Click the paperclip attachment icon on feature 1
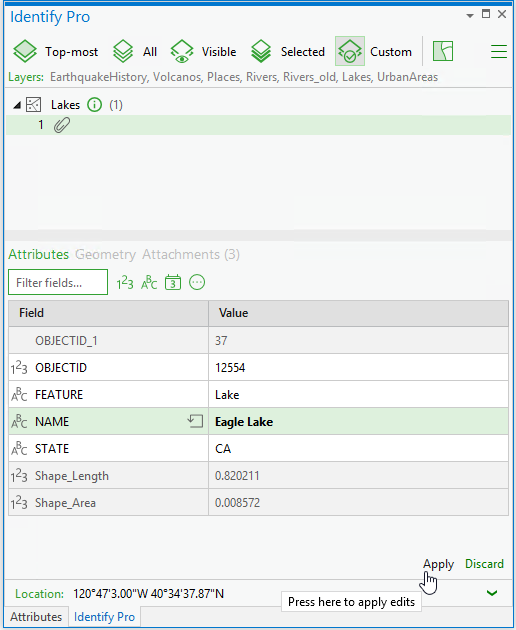This screenshot has width=516, height=630. 62,125
